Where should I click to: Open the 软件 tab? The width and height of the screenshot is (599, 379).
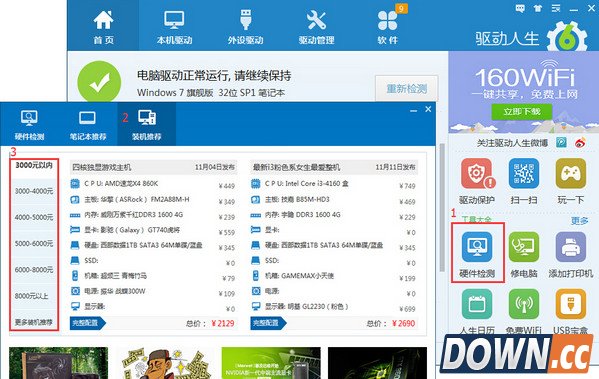[x=388, y=27]
